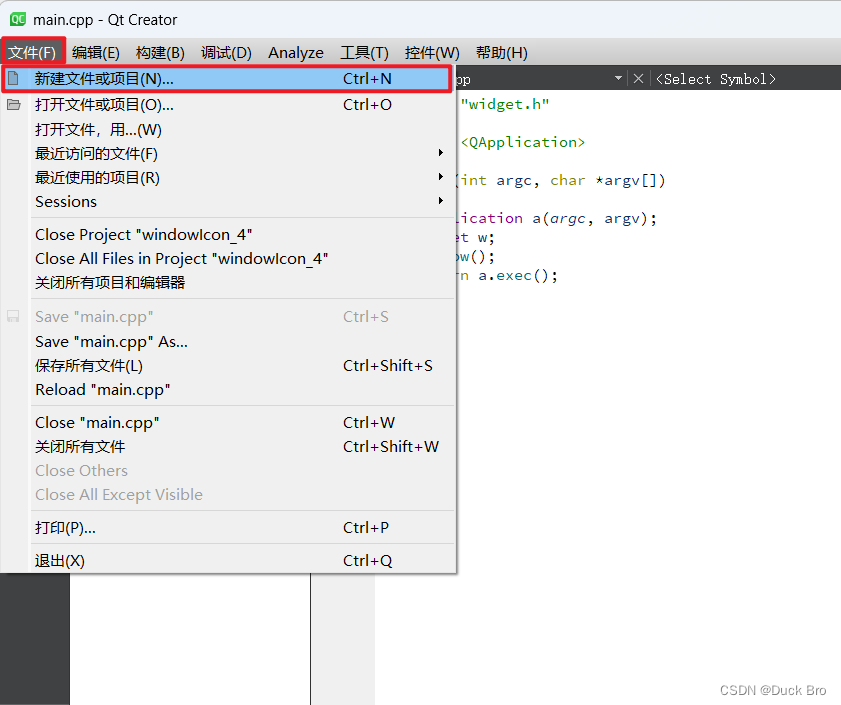841x705 pixels.
Task: Open the Analyze menu
Action: point(295,52)
